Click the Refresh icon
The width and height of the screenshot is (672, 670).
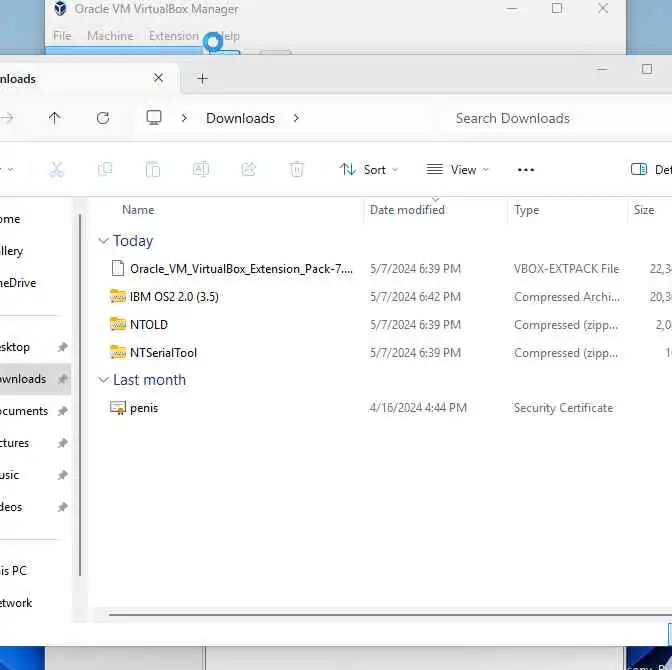point(103,118)
